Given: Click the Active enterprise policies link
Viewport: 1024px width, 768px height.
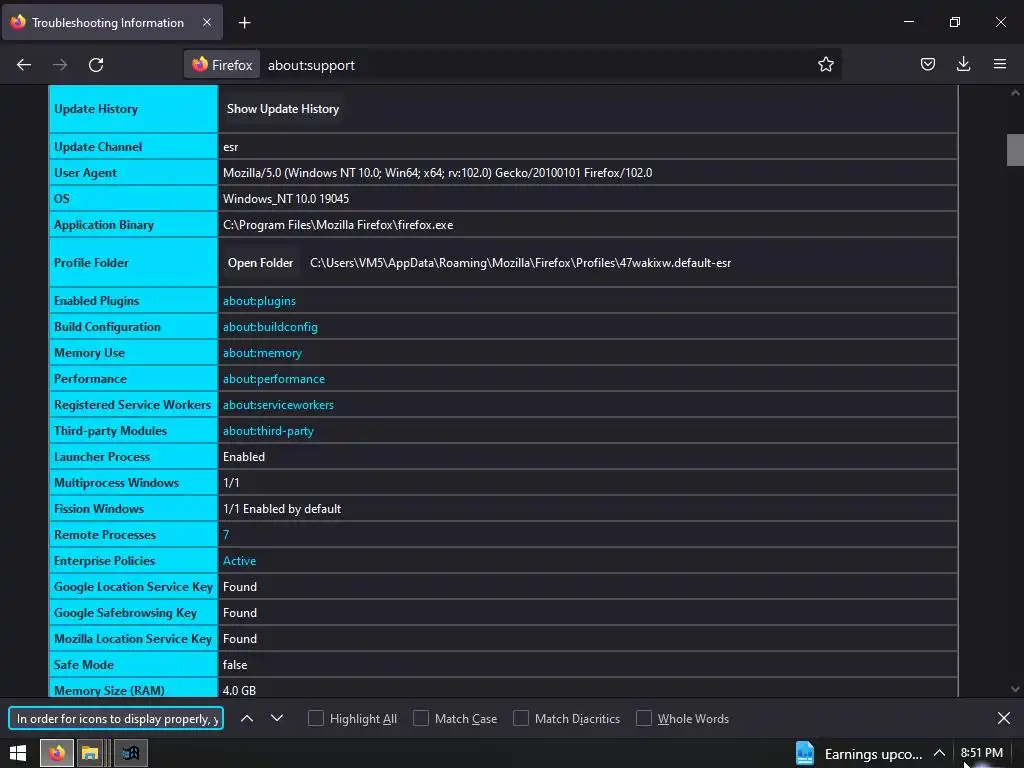Looking at the screenshot, I should click(240, 561).
